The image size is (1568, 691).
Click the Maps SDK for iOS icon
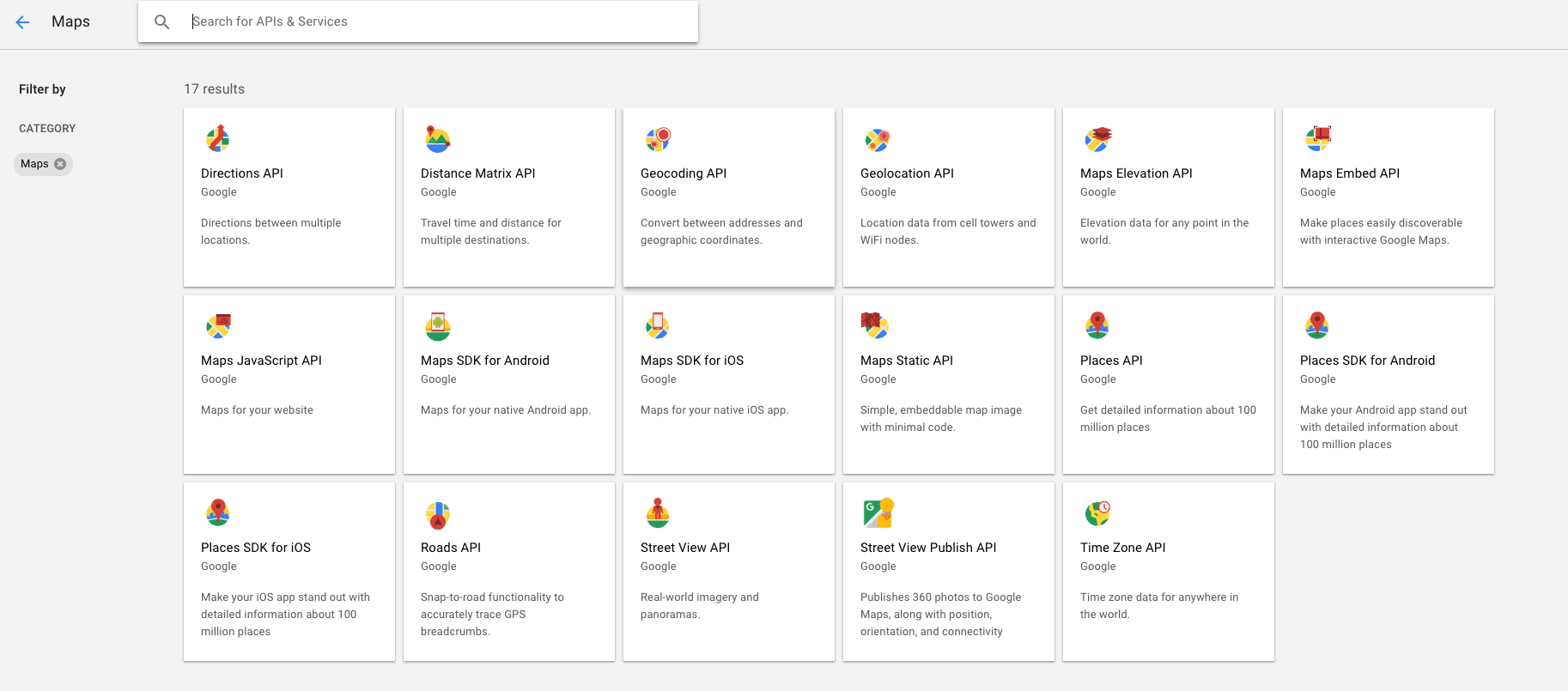pyautogui.click(x=658, y=325)
